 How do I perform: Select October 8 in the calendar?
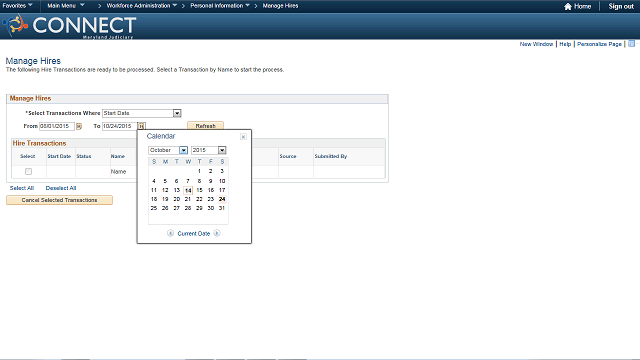pyautogui.click(x=199, y=181)
